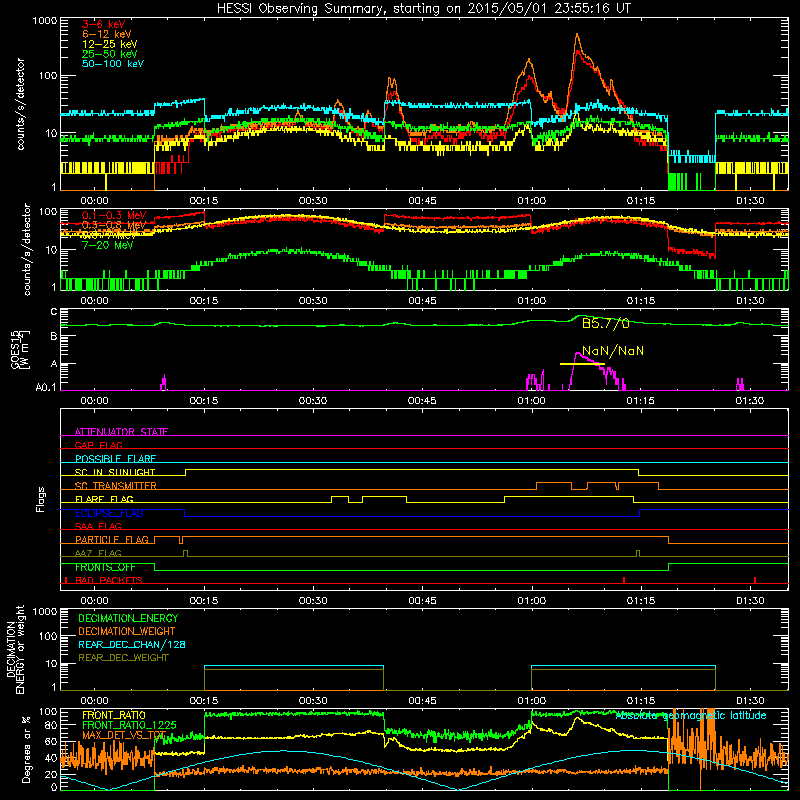This screenshot has width=800, height=800.
Task: Click the SC_TRANSMITTER flag label
Action: coord(116,486)
